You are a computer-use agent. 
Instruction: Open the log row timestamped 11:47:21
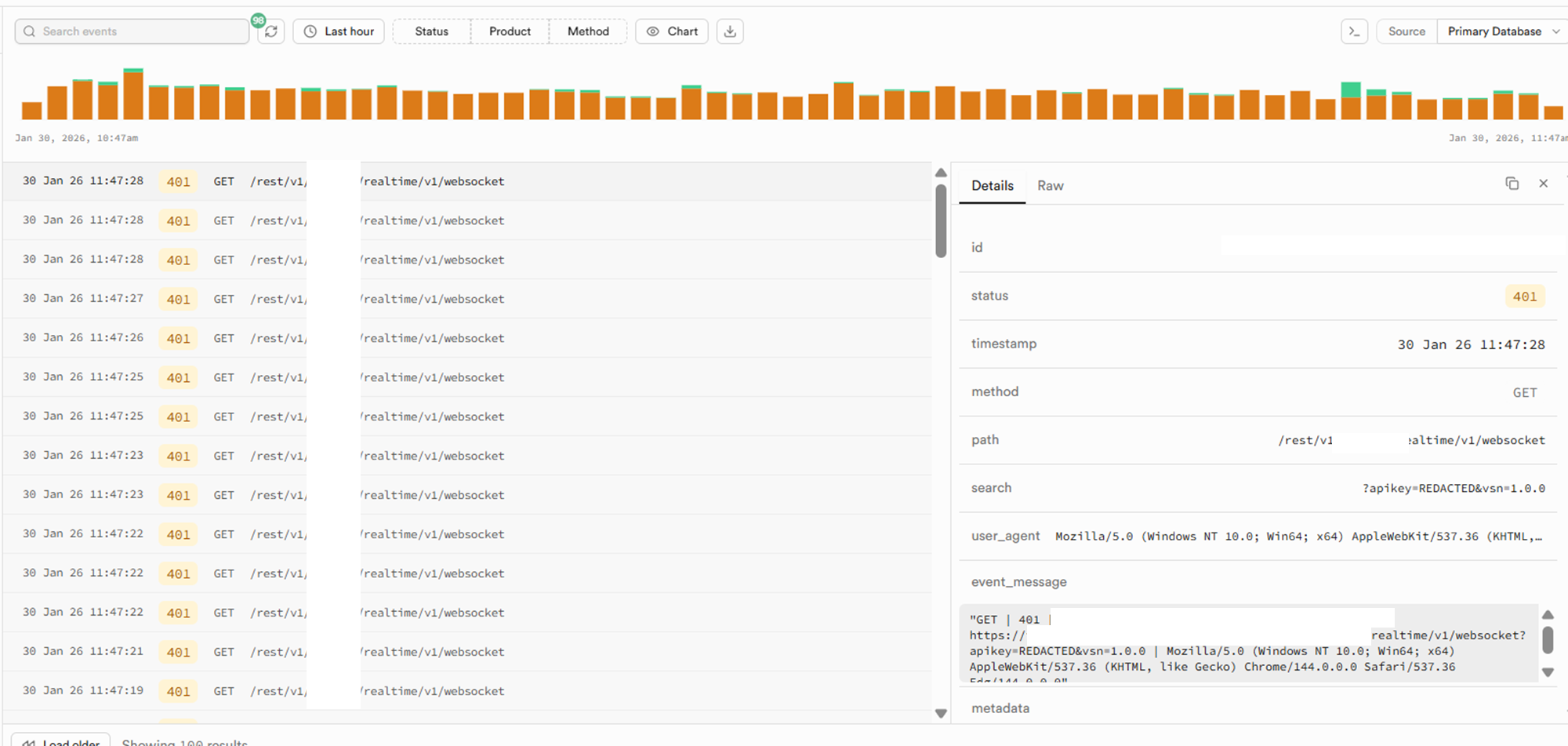click(x=467, y=652)
